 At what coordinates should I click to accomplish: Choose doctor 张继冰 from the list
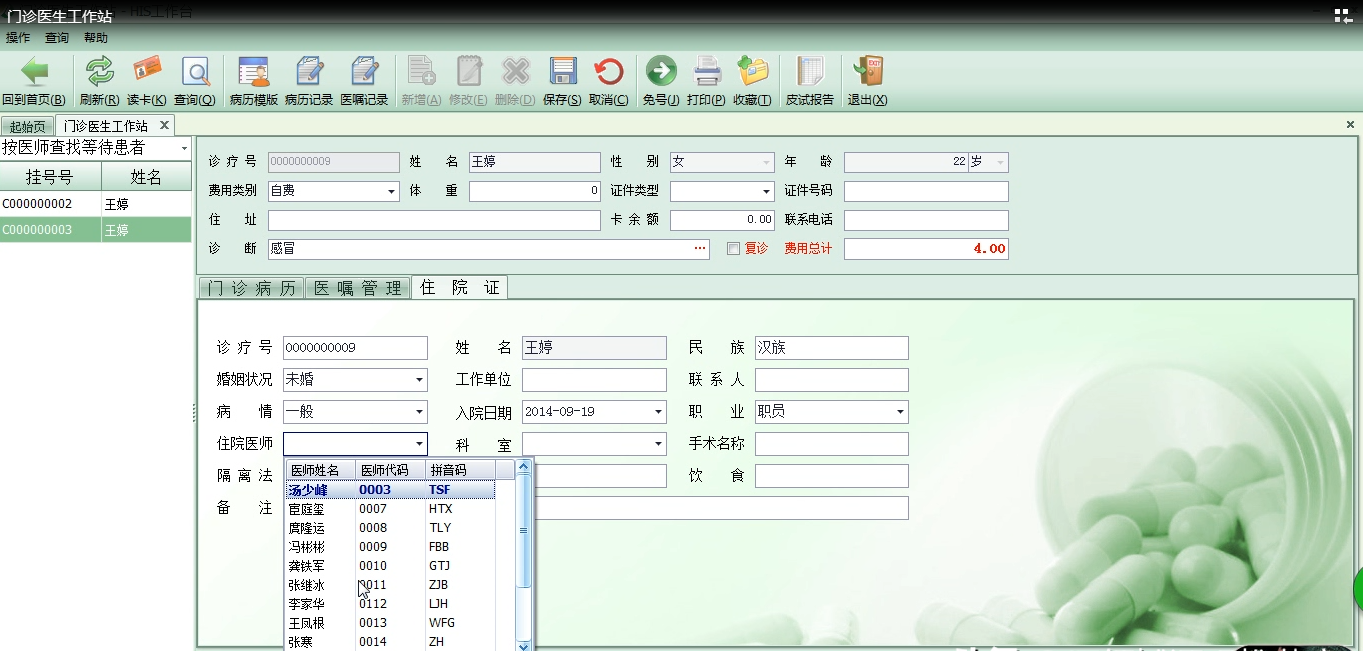pyautogui.click(x=390, y=585)
